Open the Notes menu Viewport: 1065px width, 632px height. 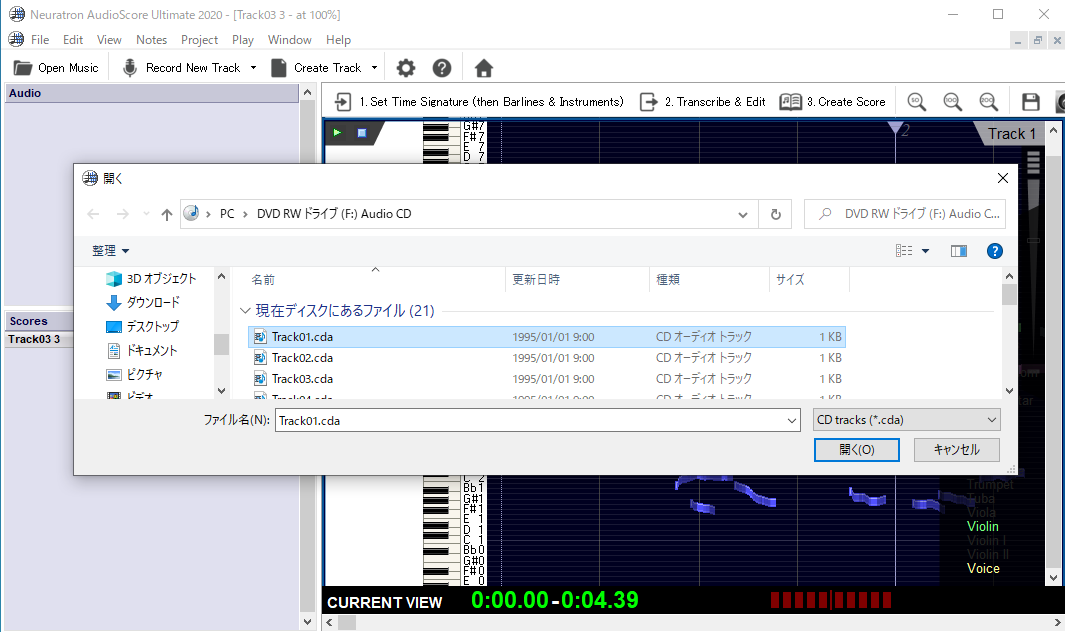click(x=151, y=40)
